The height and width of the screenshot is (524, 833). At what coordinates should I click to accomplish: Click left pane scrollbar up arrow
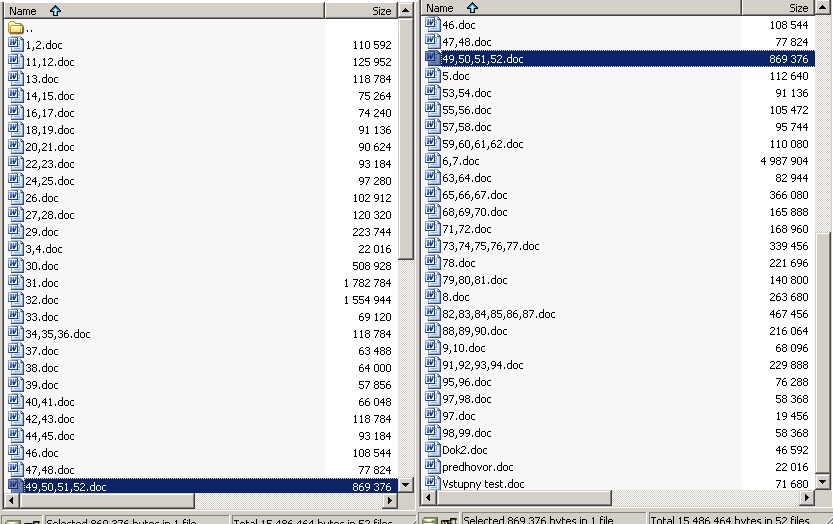tap(406, 11)
